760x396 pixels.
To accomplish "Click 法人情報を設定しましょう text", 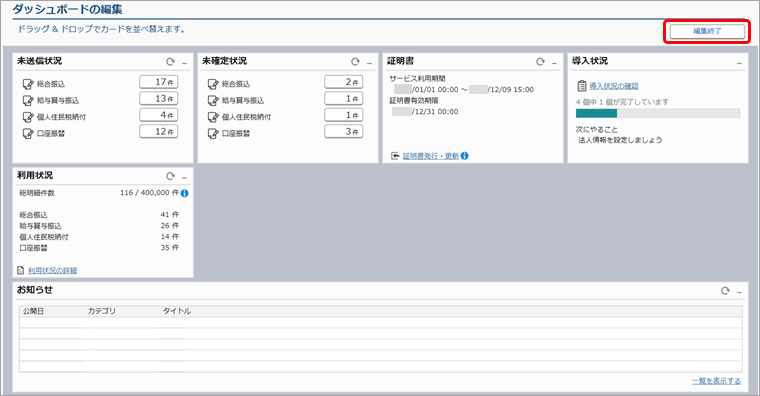I will [x=620, y=140].
